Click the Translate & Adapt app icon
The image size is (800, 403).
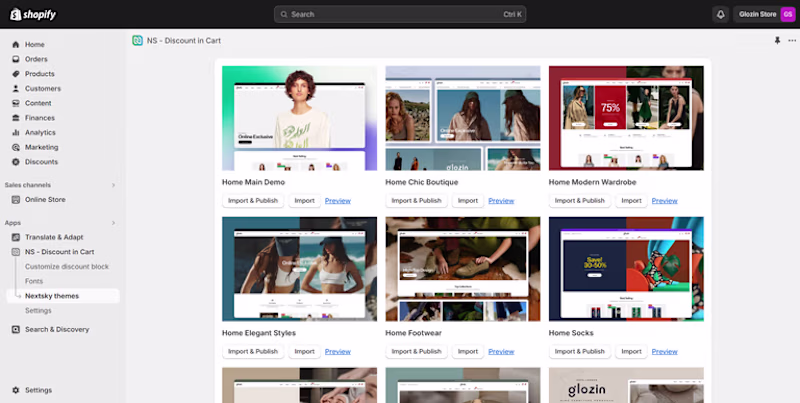tap(16, 237)
